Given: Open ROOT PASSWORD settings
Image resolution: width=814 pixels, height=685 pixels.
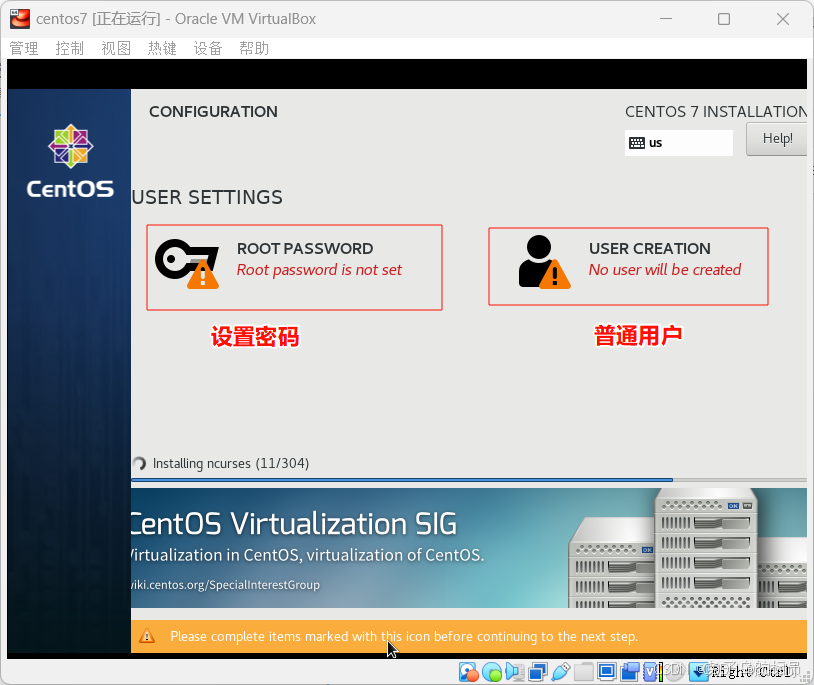Looking at the screenshot, I should point(294,267).
